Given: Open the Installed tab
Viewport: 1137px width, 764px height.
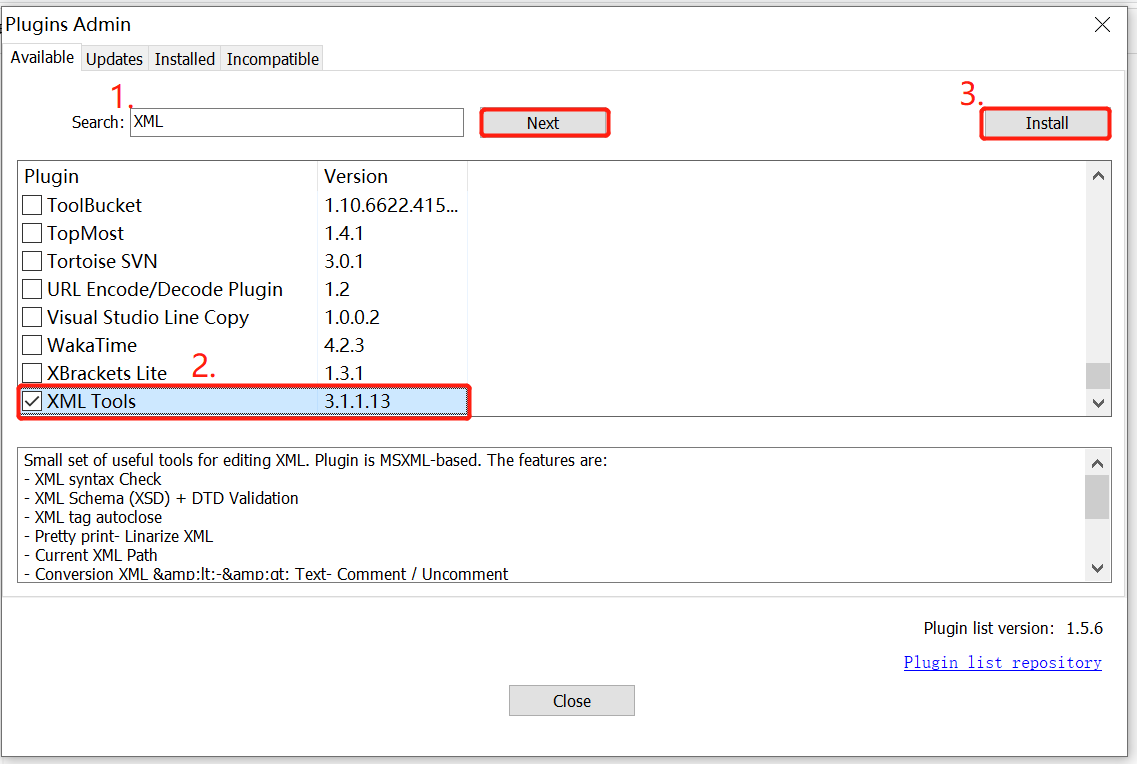Looking at the screenshot, I should tap(184, 58).
